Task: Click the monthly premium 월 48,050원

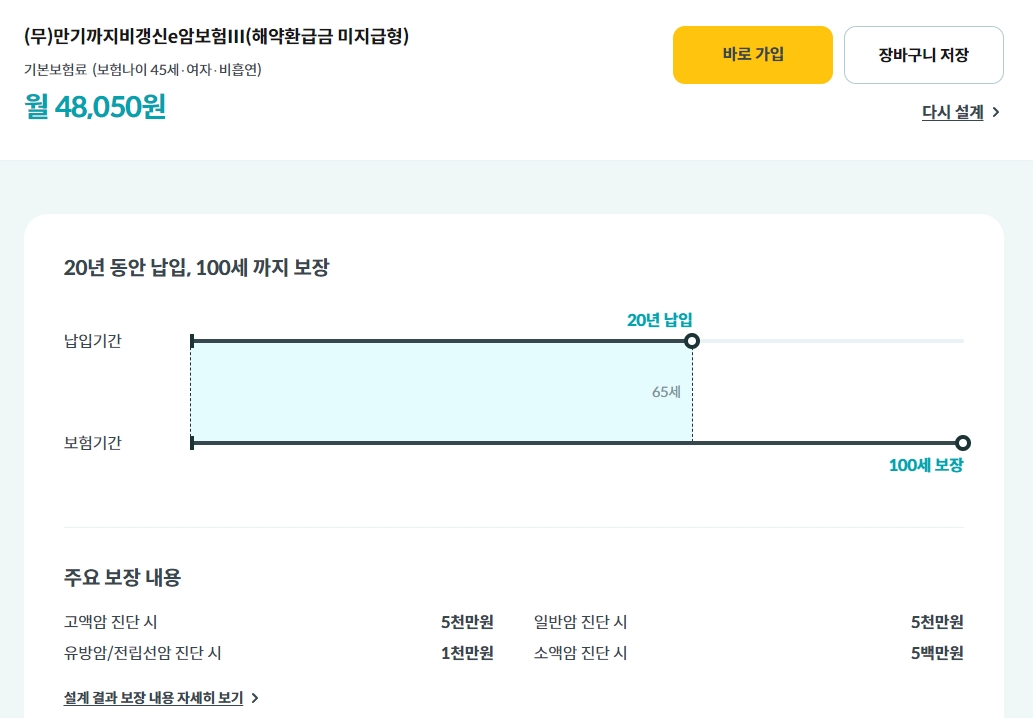Action: tap(95, 107)
